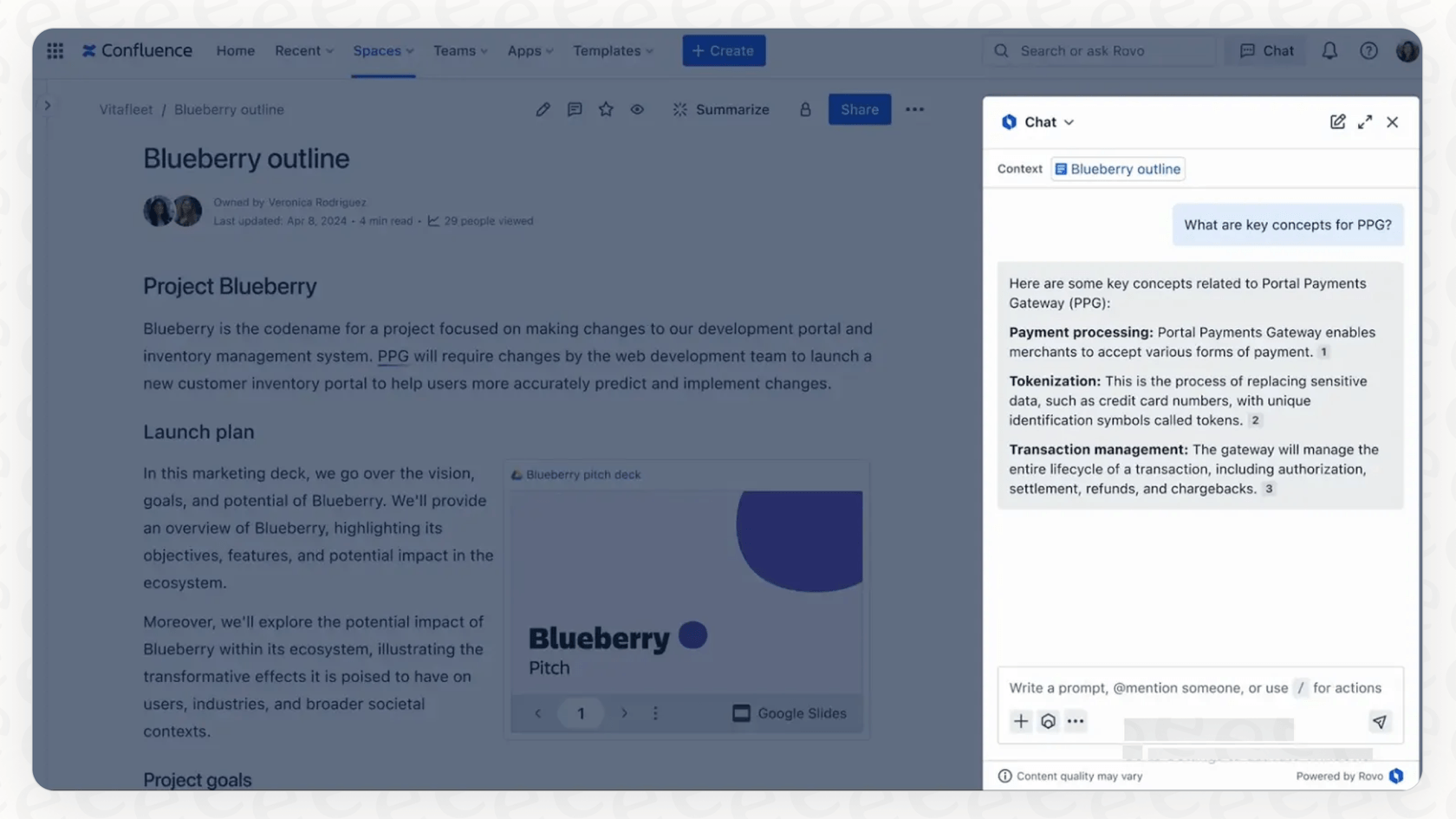Advance the pitch deck to the next slide
1456x819 pixels.
pyautogui.click(x=624, y=713)
